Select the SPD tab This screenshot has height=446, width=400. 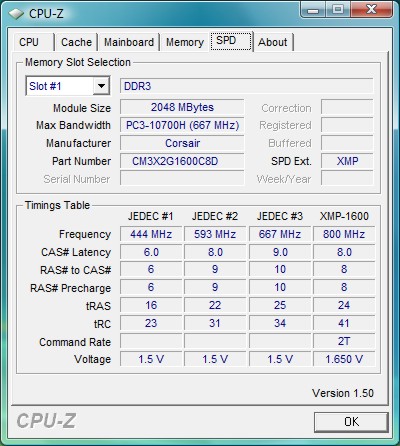[x=231, y=41]
